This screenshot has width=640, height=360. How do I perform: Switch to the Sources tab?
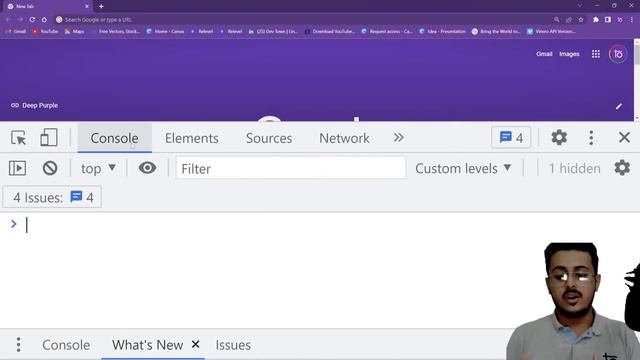[x=269, y=138]
